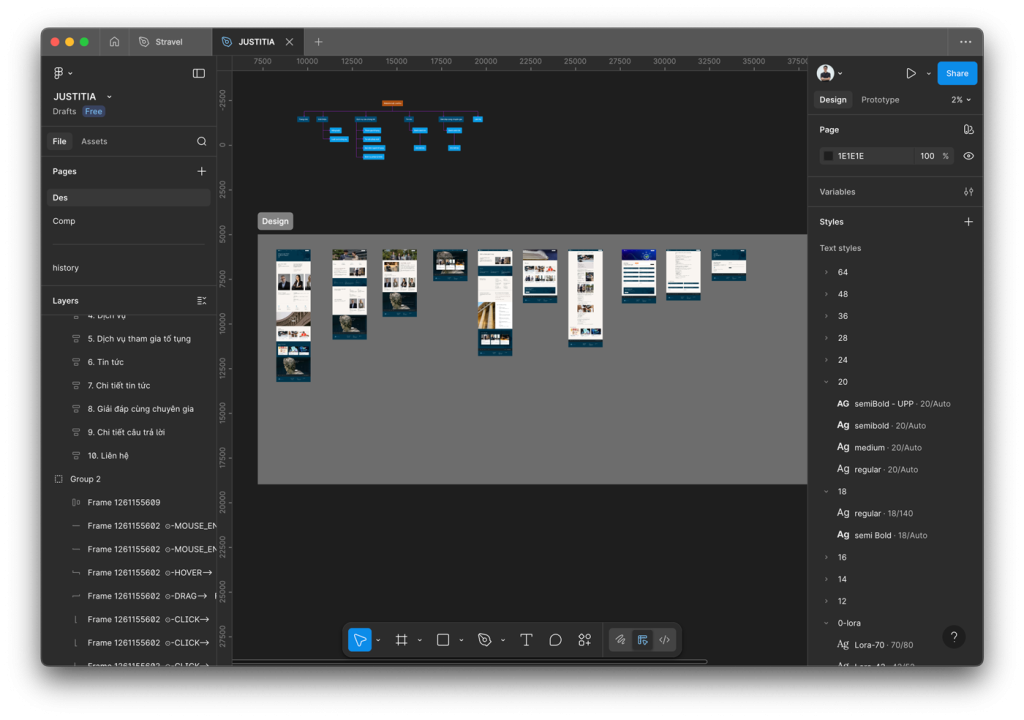Click the blue Share button
The height and width of the screenshot is (720, 1024).
(957, 73)
